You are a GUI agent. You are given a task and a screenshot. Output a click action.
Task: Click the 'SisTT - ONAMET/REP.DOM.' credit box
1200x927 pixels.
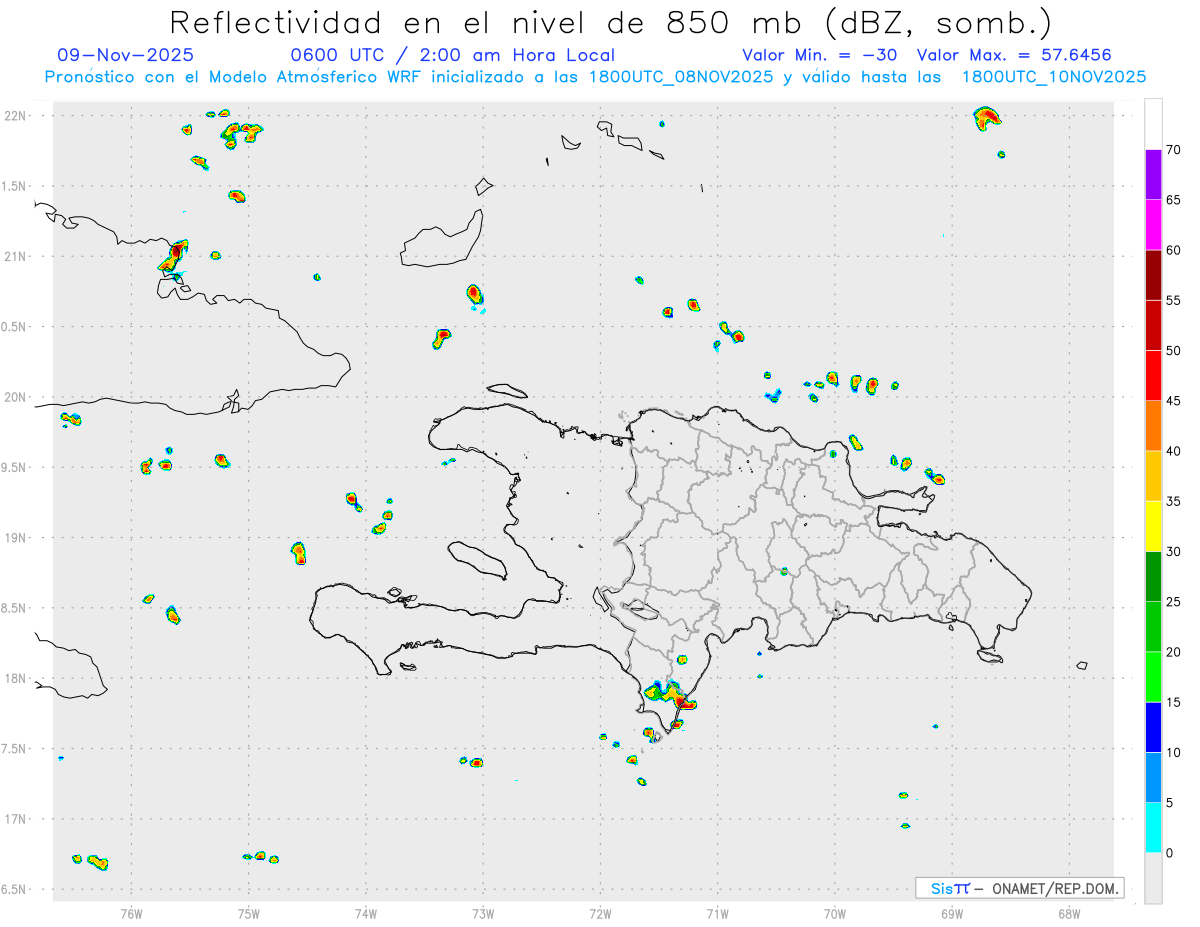coord(1020,888)
